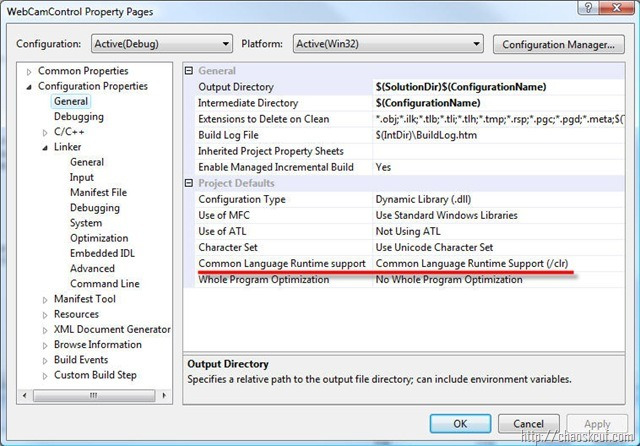The width and height of the screenshot is (640, 446).
Task: Select Input under Linker
Action: pyautogui.click(x=82, y=178)
